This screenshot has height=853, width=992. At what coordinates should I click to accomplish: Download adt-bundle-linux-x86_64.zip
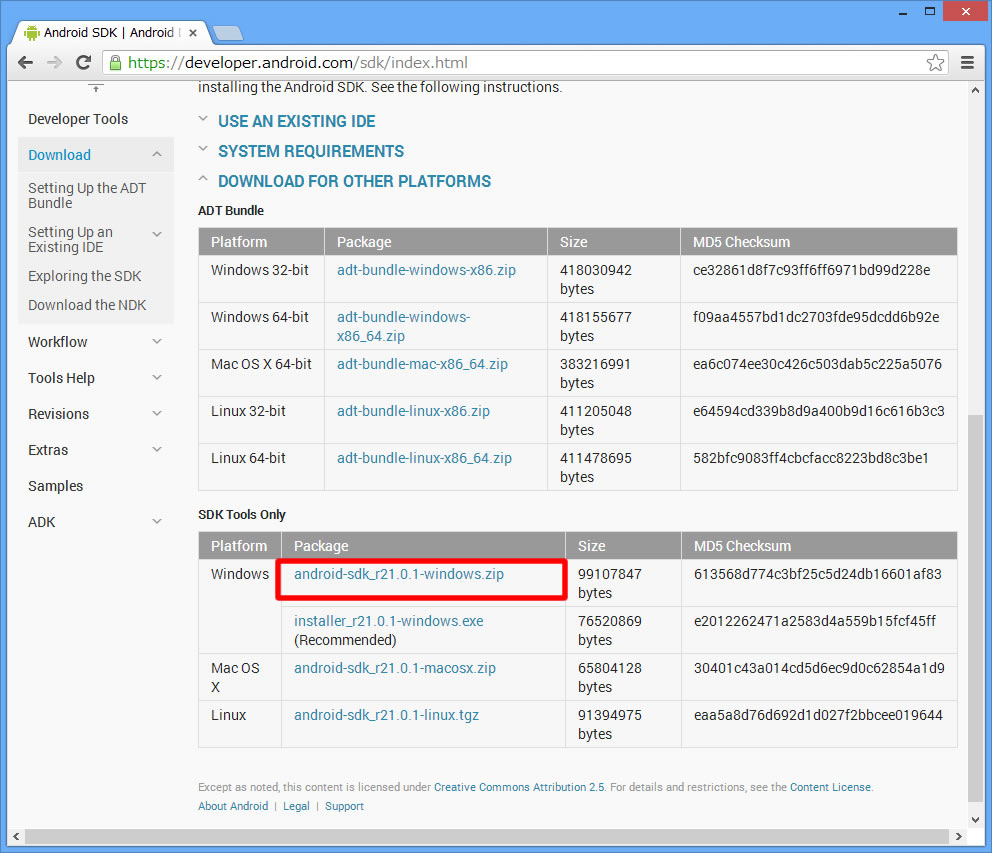click(424, 458)
